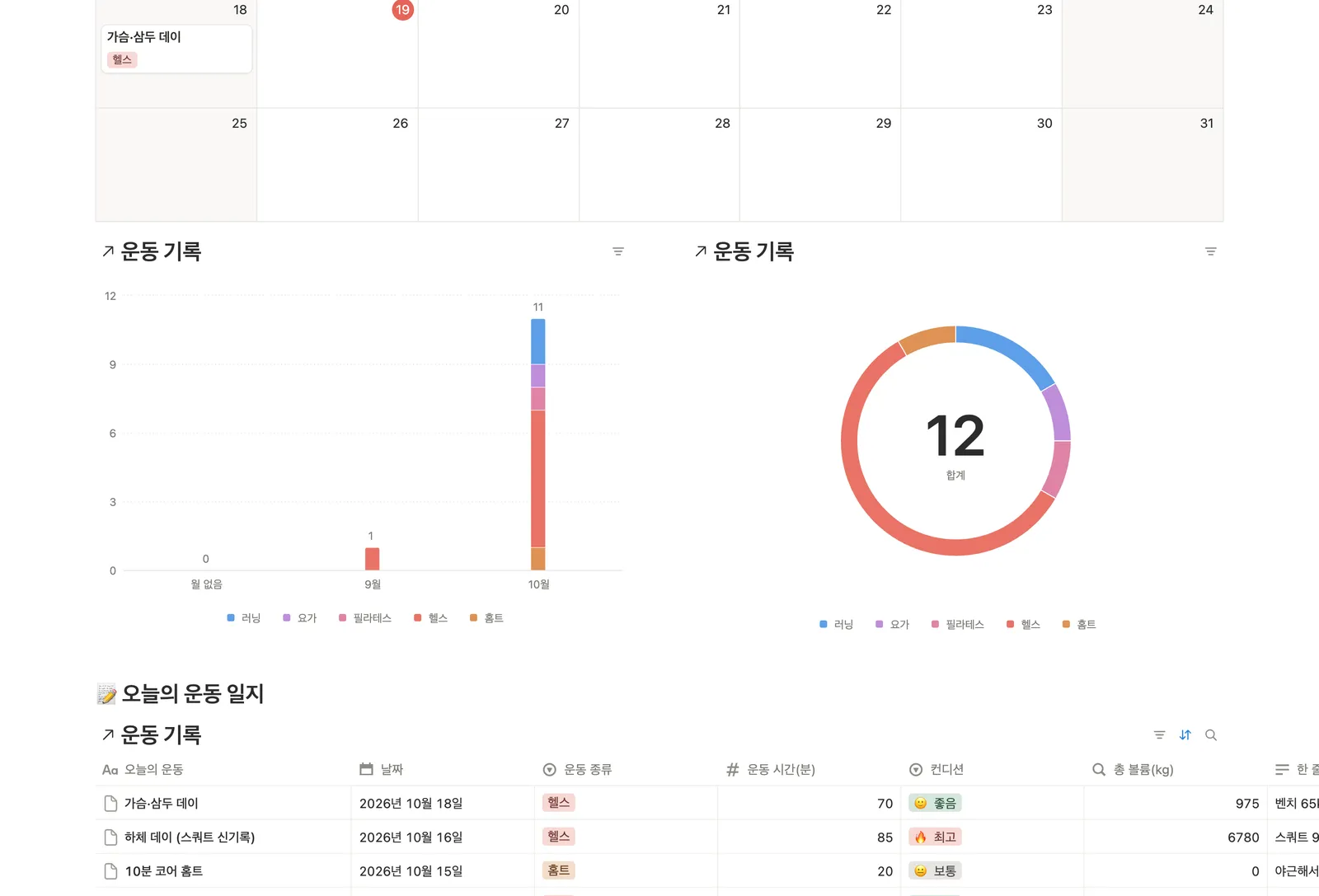Toggle 필라테스 legend in donut chart
The image size is (1319, 896).
(x=958, y=625)
